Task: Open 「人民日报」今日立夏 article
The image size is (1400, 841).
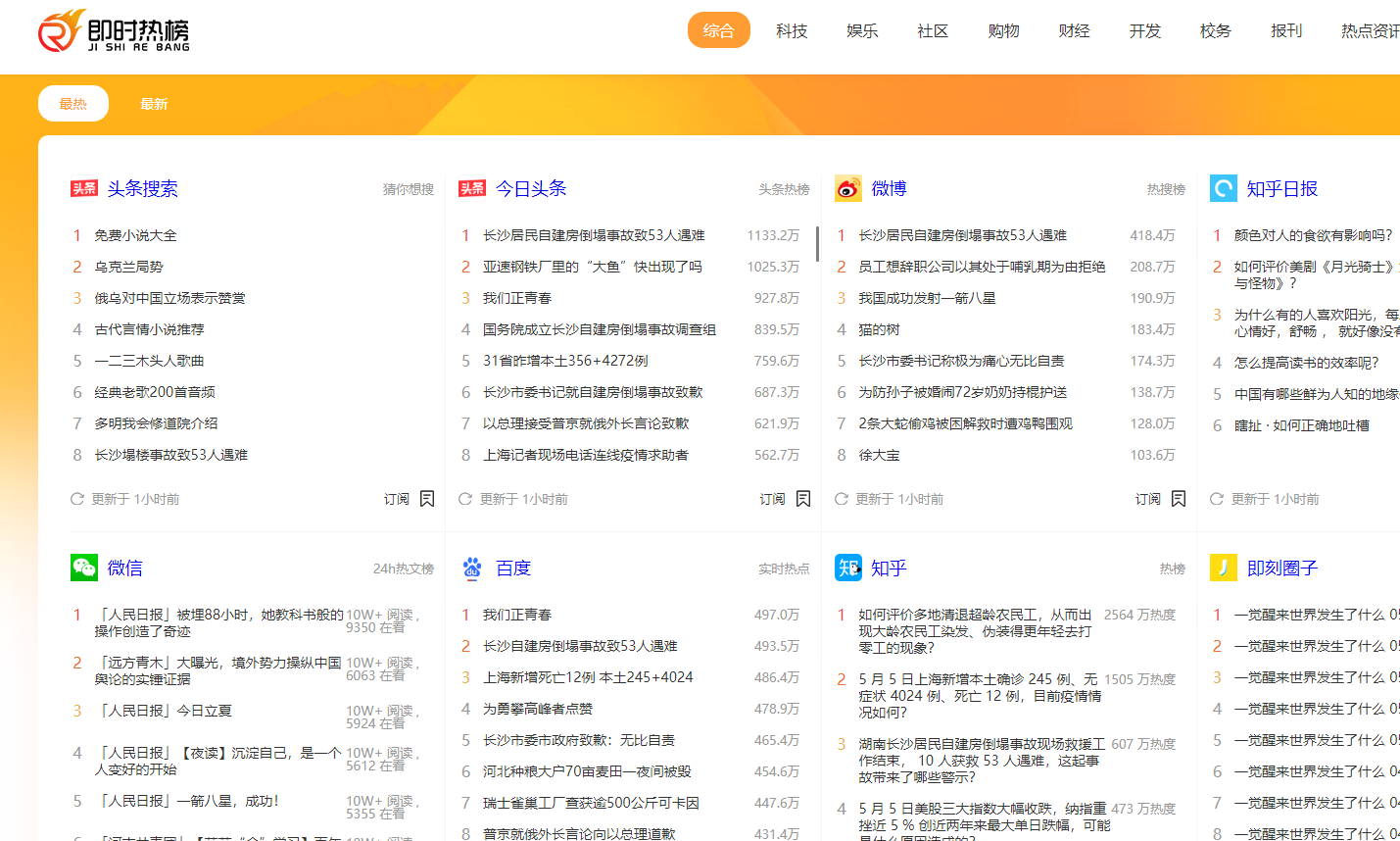Action: tap(163, 711)
